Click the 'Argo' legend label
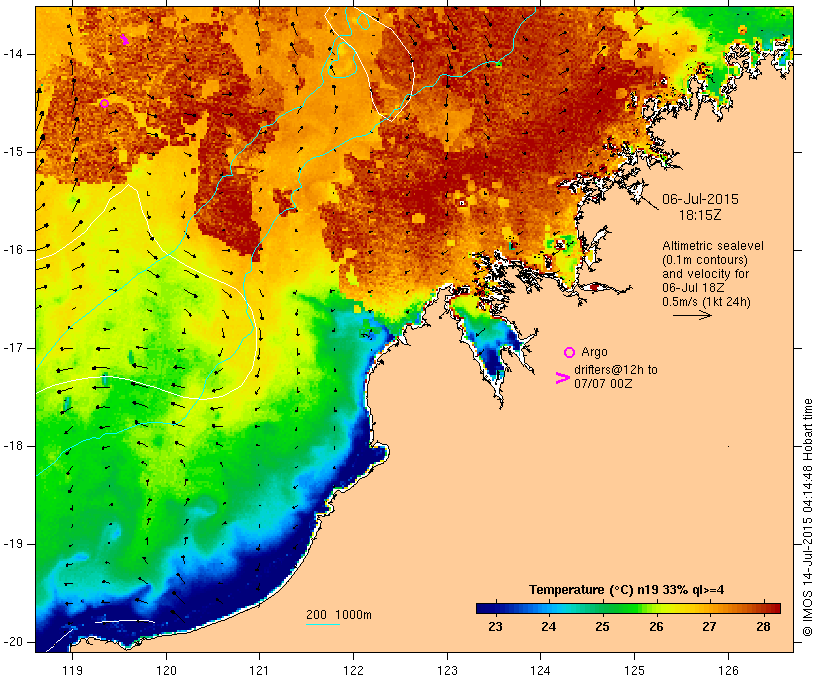This screenshot has width=820, height=680. [594, 353]
